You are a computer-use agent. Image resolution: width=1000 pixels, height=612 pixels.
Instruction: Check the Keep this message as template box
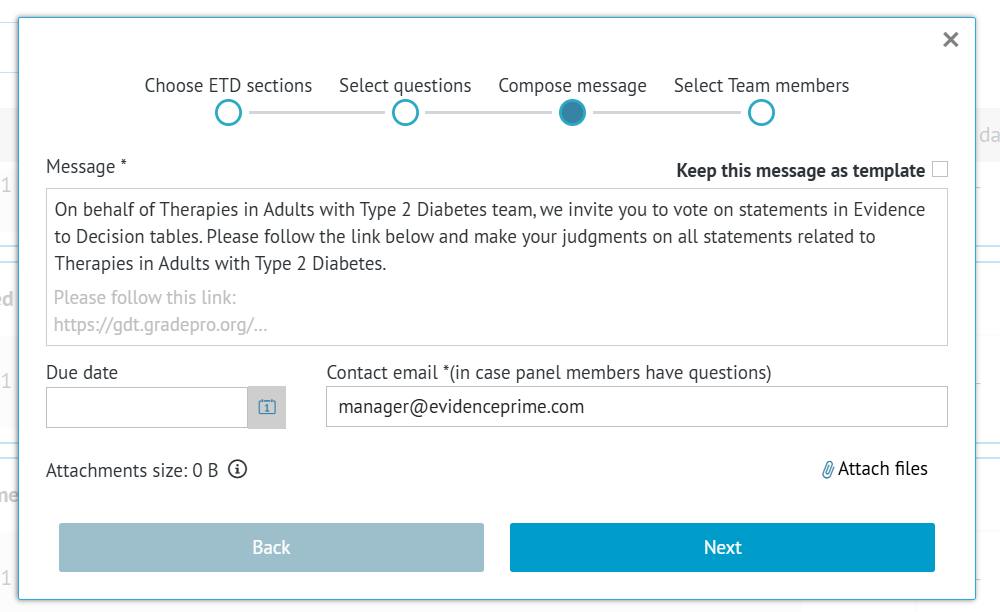click(x=940, y=169)
